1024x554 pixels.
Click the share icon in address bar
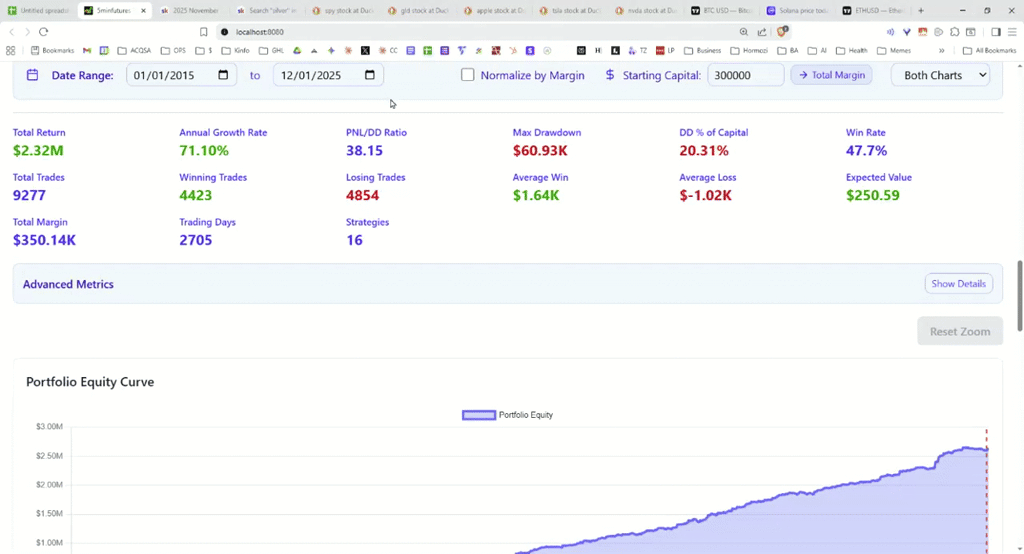(x=761, y=31)
